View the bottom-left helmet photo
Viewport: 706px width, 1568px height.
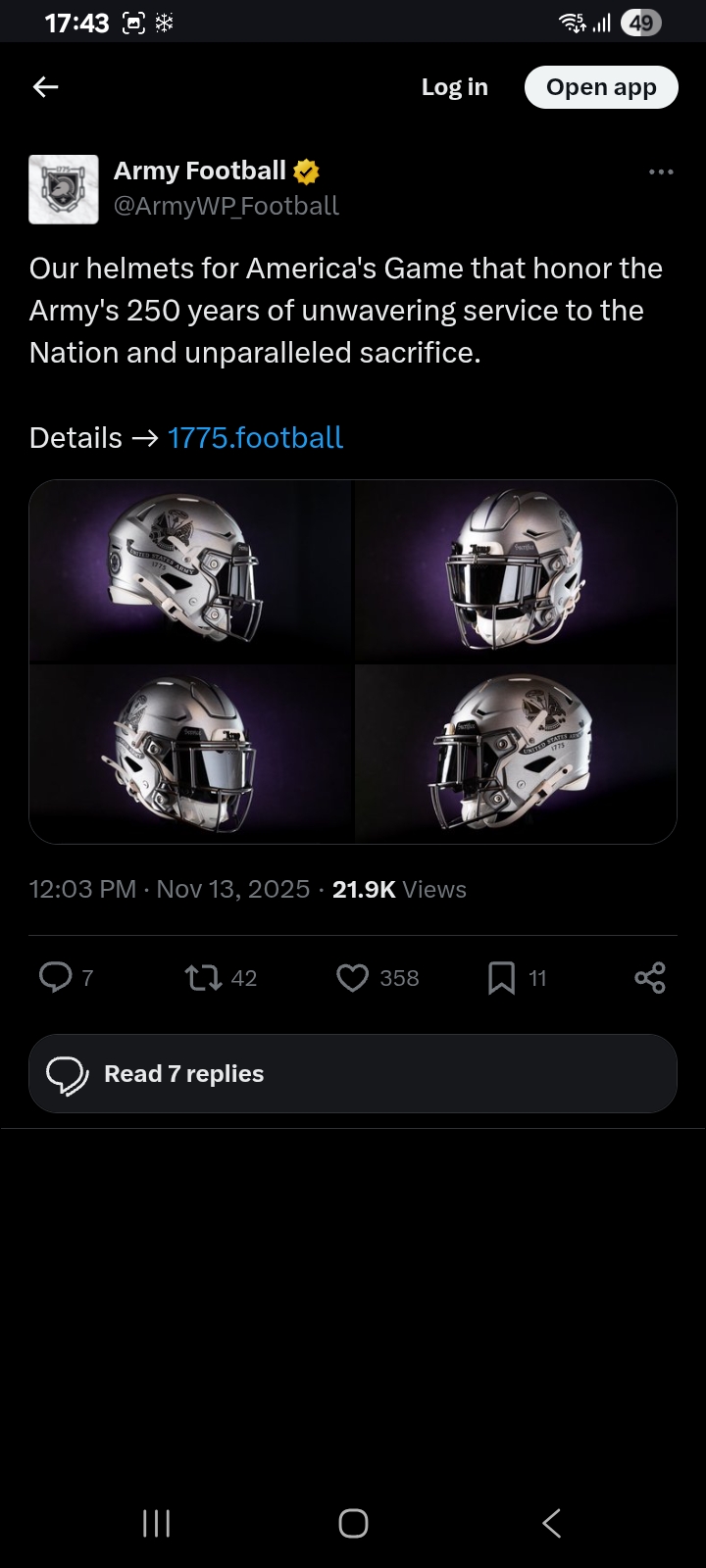[191, 754]
